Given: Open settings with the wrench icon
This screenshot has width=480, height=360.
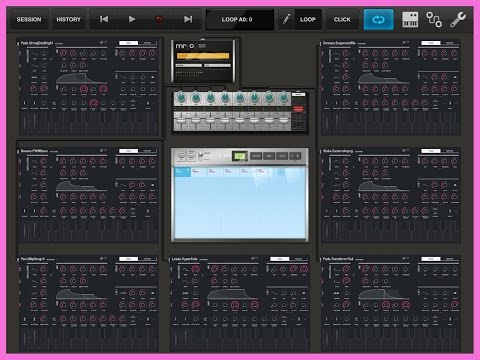Looking at the screenshot, I should coord(458,19).
